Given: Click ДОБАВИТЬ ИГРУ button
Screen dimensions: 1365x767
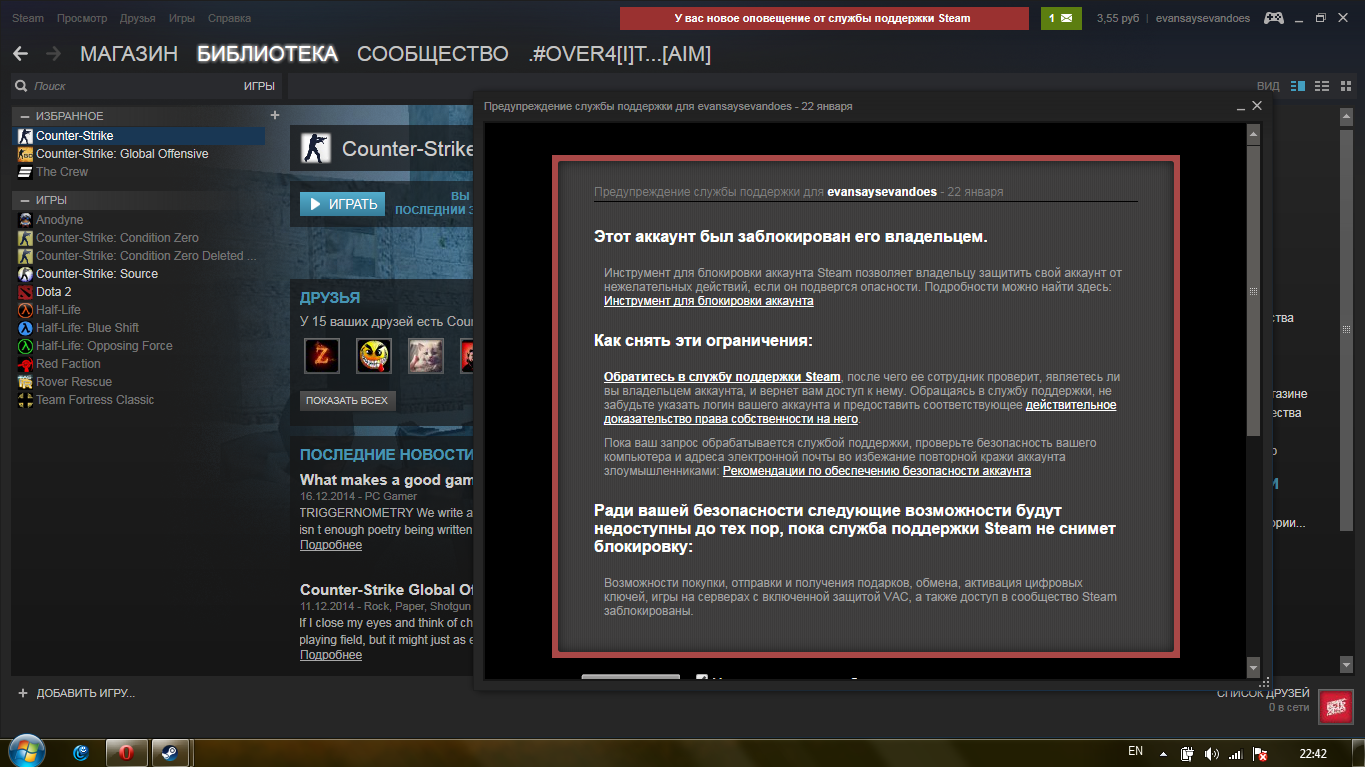Looking at the screenshot, I should [x=76, y=693].
